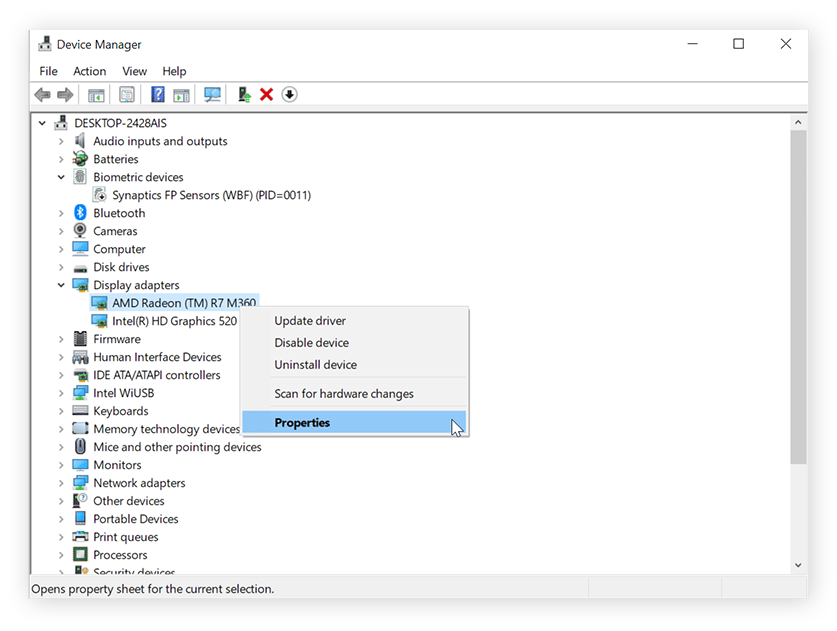The image size is (837, 631).
Task: Click the Device Manager title bar icon
Action: click(45, 44)
